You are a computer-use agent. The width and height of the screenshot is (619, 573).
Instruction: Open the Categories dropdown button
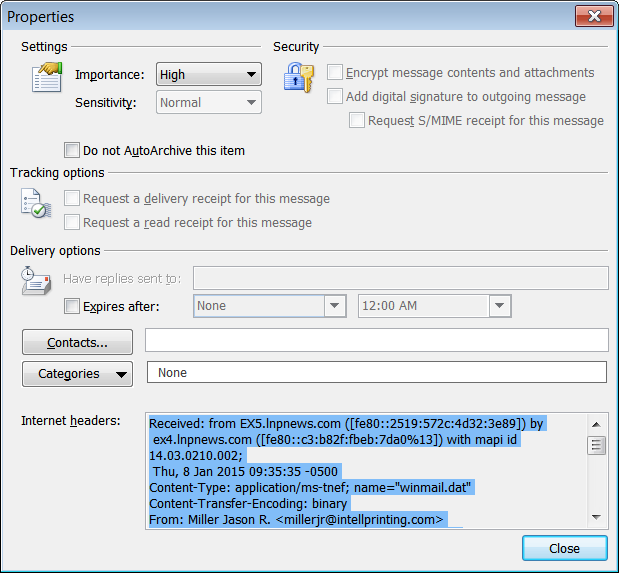click(77, 374)
